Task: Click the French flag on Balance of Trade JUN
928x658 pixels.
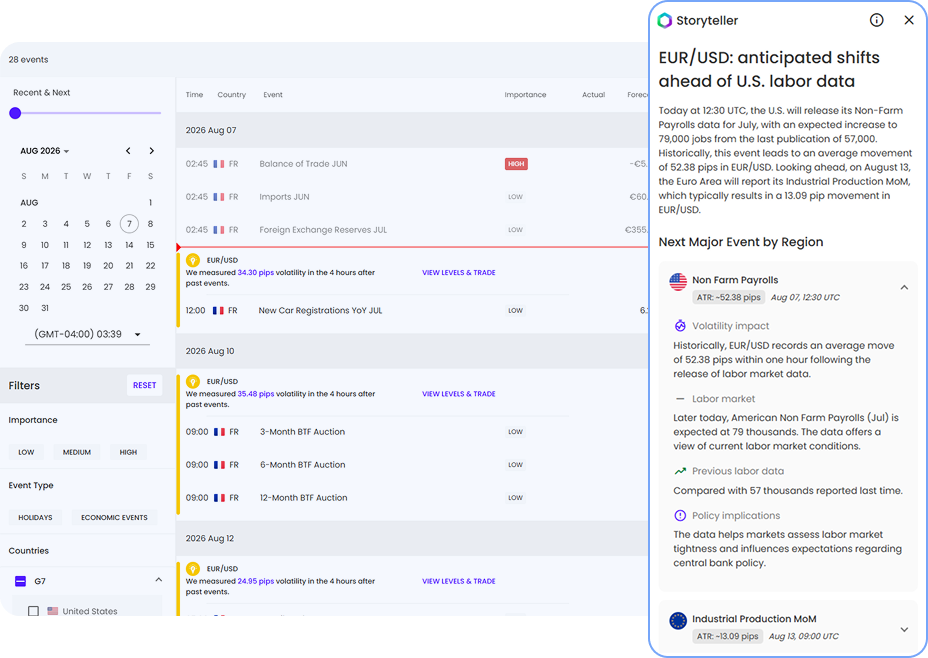Action: coord(218,164)
